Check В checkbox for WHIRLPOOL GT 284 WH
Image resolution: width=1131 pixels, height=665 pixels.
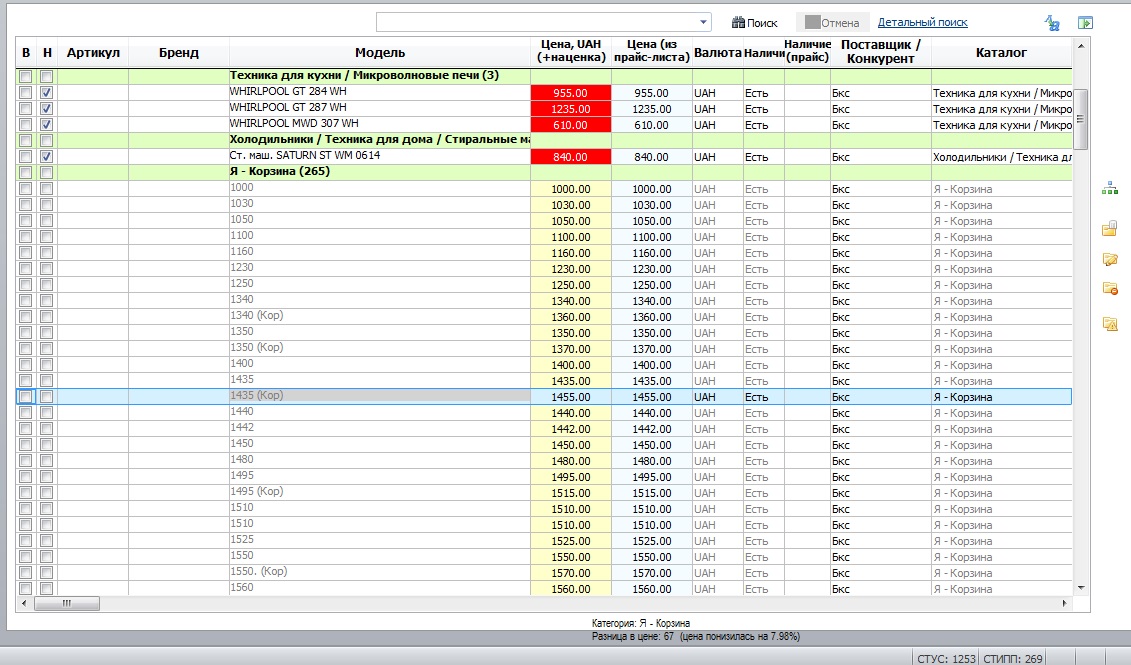click(26, 92)
